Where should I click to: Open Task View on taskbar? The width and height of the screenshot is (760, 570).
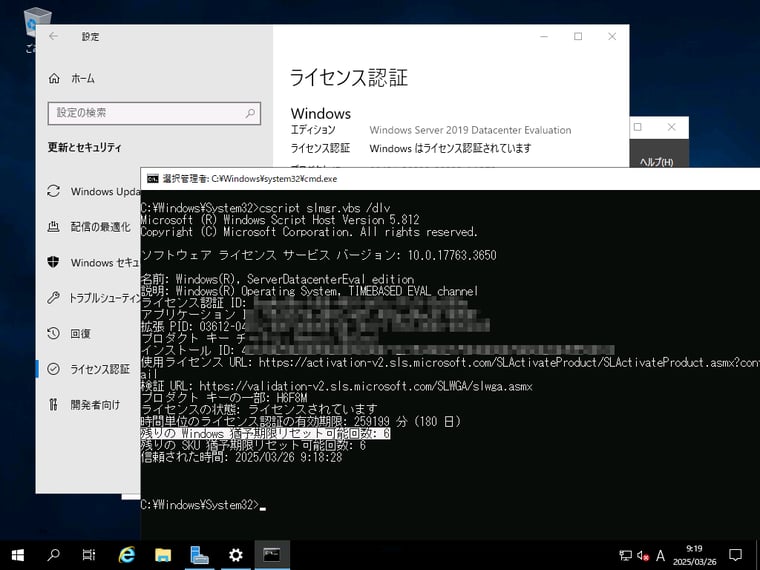click(89, 555)
